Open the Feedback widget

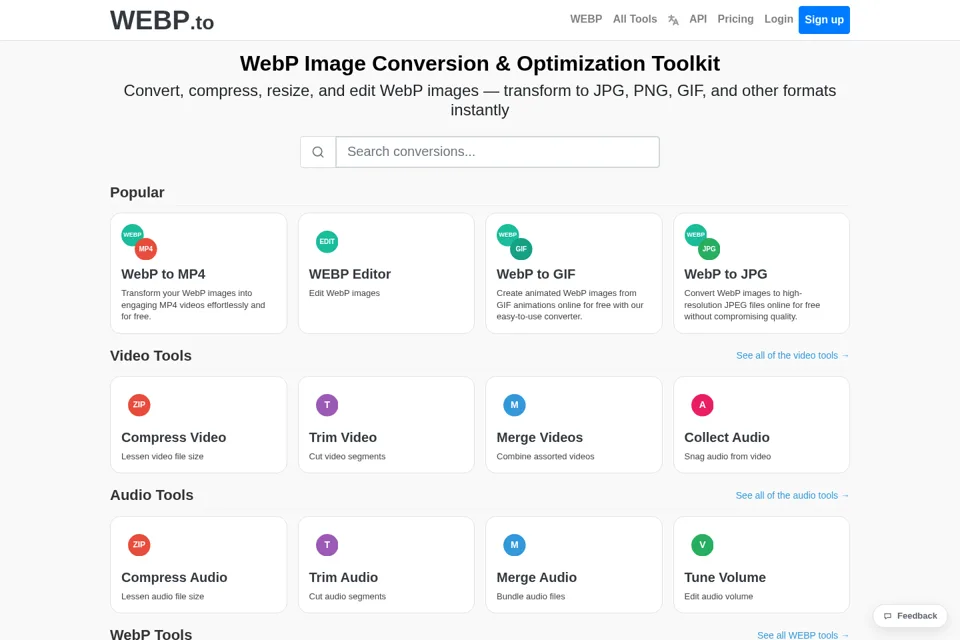click(910, 616)
